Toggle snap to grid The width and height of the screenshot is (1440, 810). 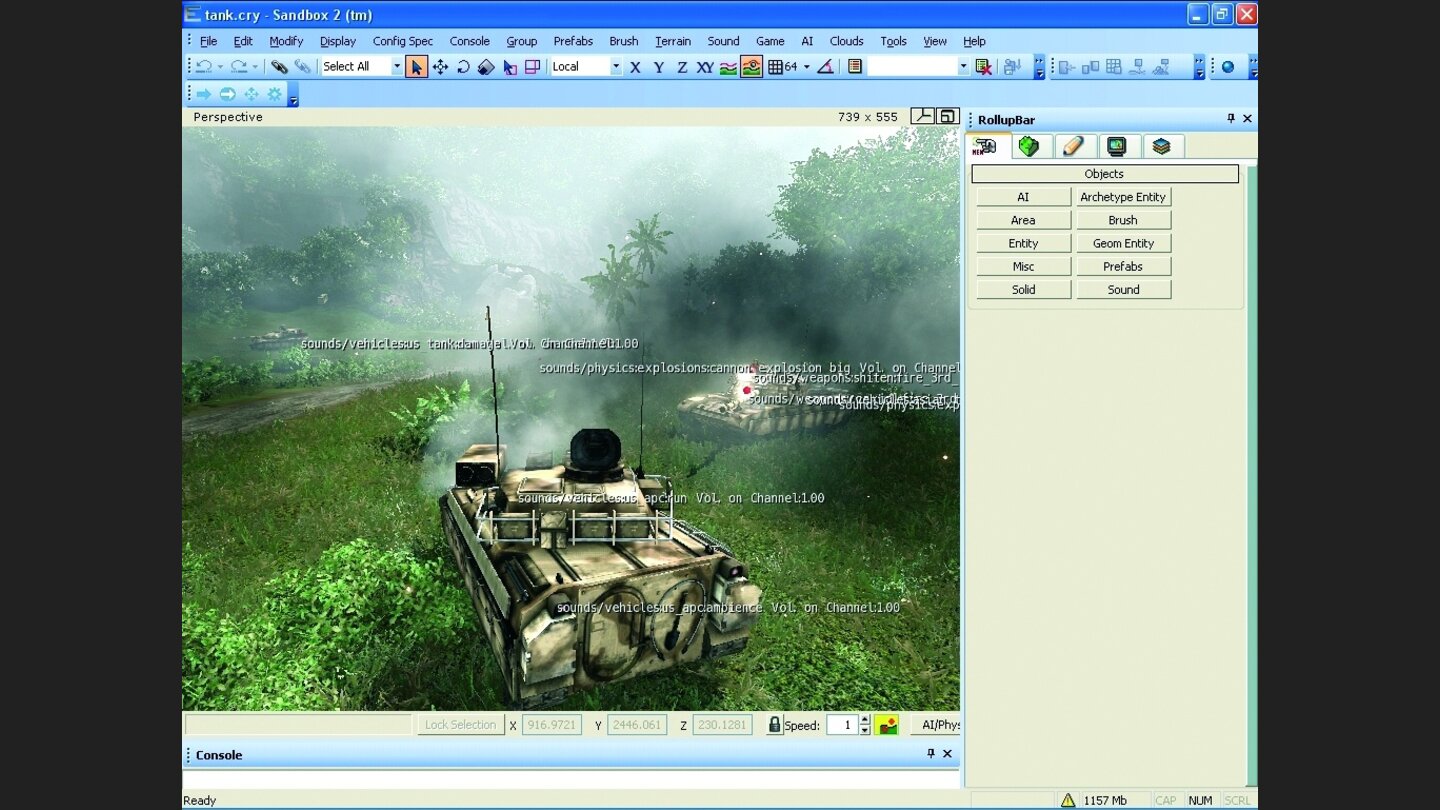point(775,67)
